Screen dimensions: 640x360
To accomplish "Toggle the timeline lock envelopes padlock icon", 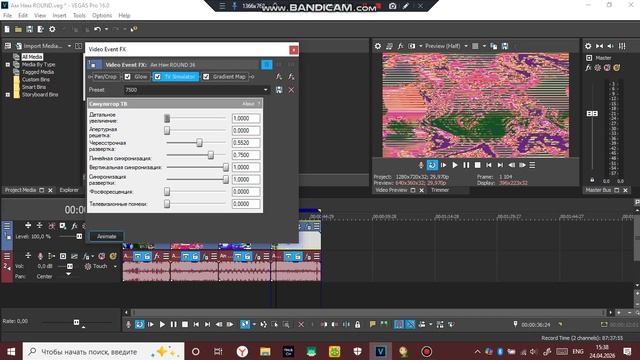I will tap(358, 324).
